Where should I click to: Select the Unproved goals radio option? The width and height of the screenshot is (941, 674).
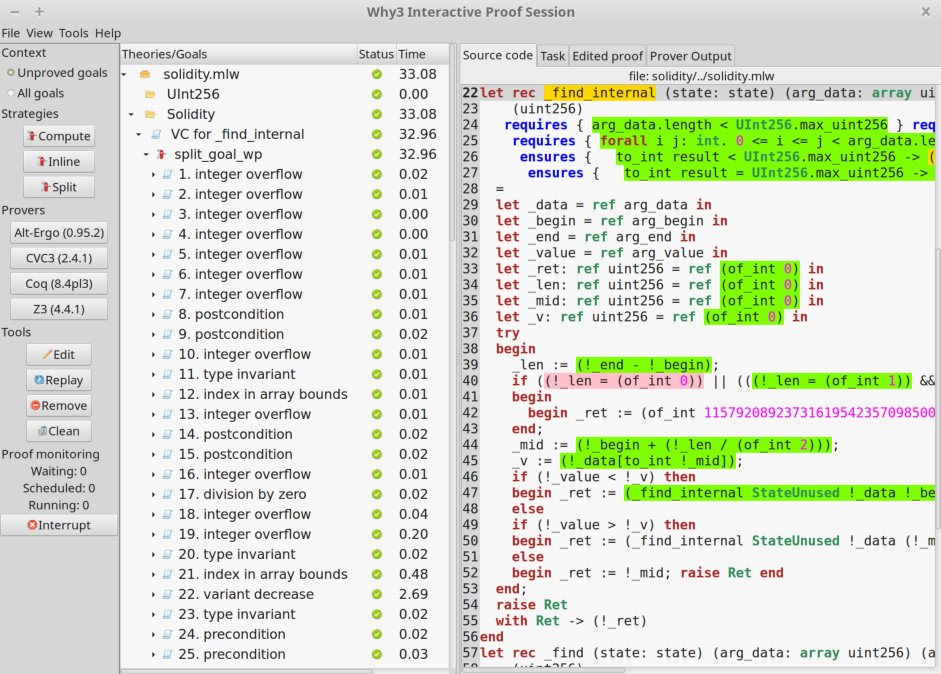pos(57,73)
